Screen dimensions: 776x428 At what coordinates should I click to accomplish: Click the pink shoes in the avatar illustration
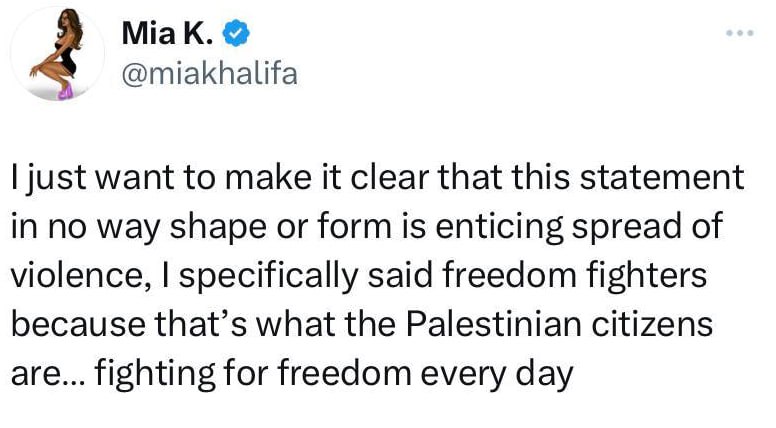pyautogui.click(x=65, y=92)
